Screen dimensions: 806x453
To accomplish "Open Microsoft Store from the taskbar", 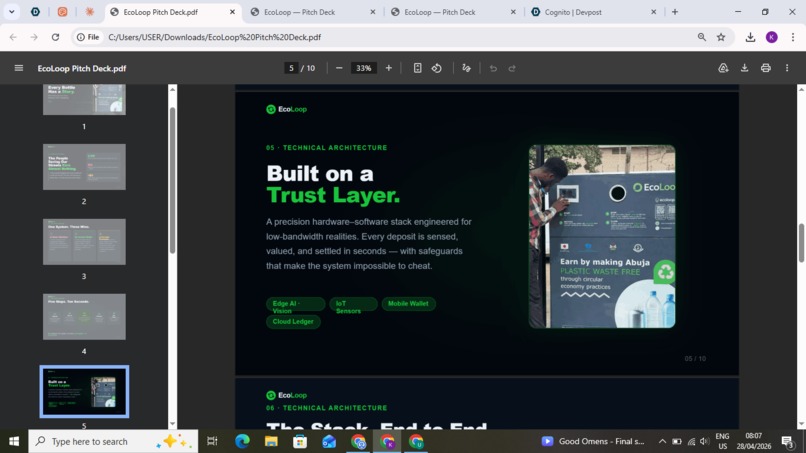I will (x=300, y=441).
